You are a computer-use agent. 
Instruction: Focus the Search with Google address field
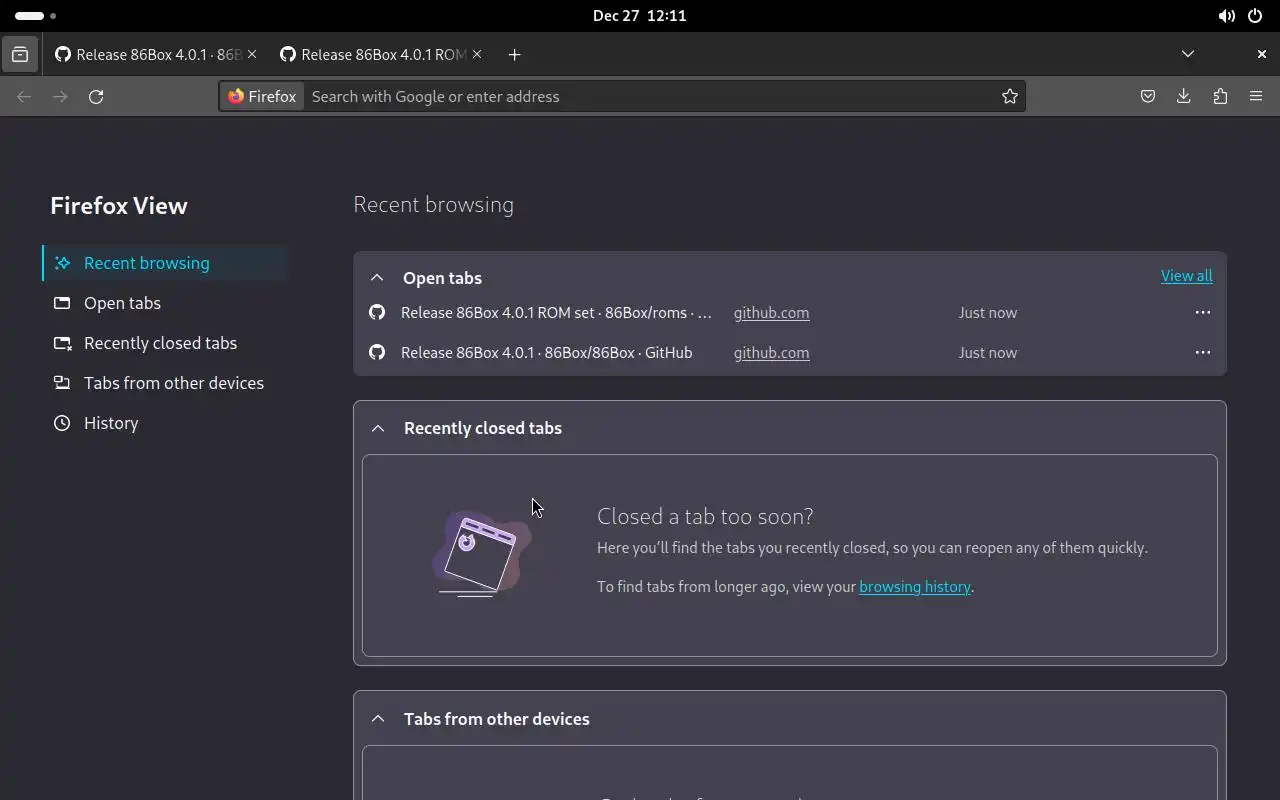click(650, 97)
